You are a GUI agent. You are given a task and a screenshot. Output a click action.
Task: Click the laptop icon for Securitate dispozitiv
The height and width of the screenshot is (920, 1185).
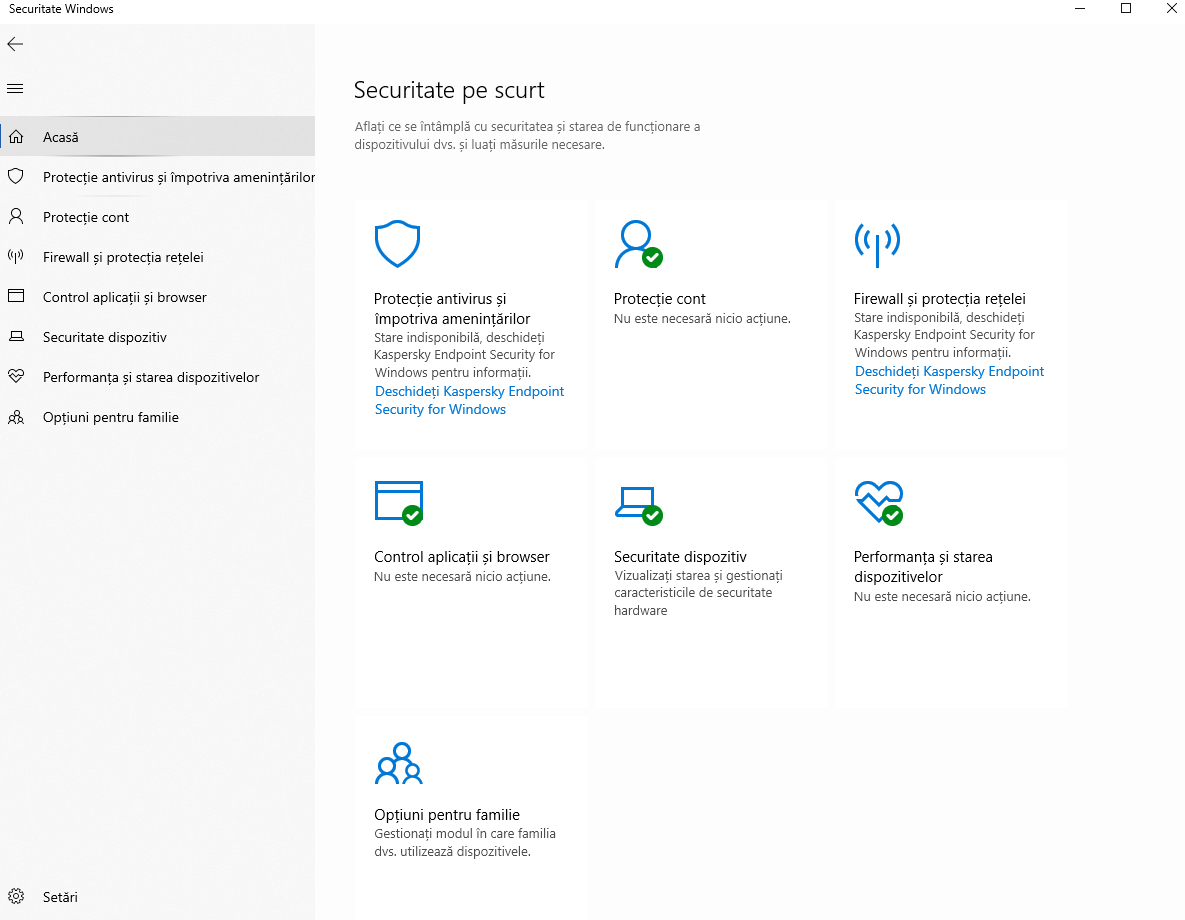638,502
